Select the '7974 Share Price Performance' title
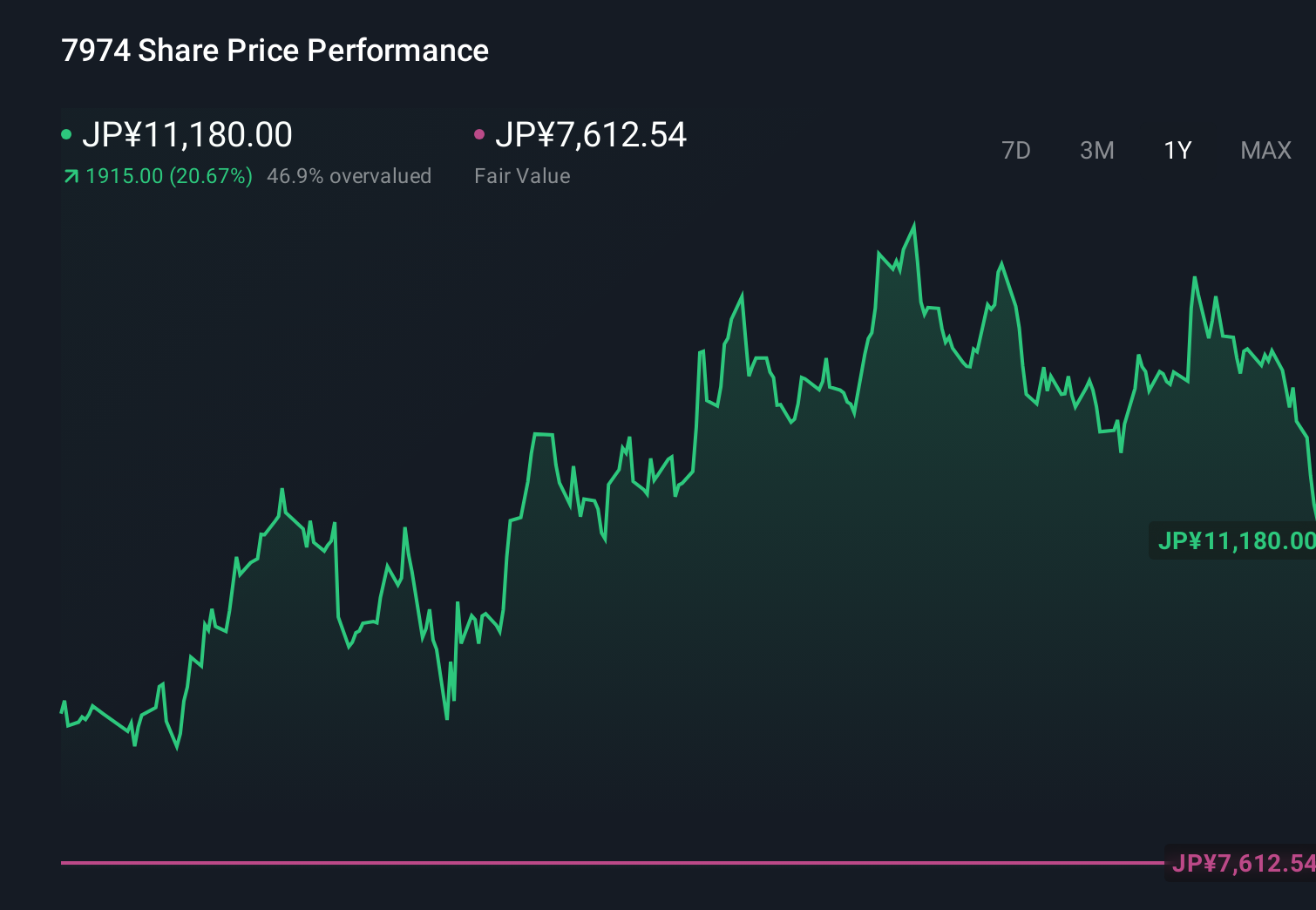Screen dimensions: 1316x910 [275, 50]
